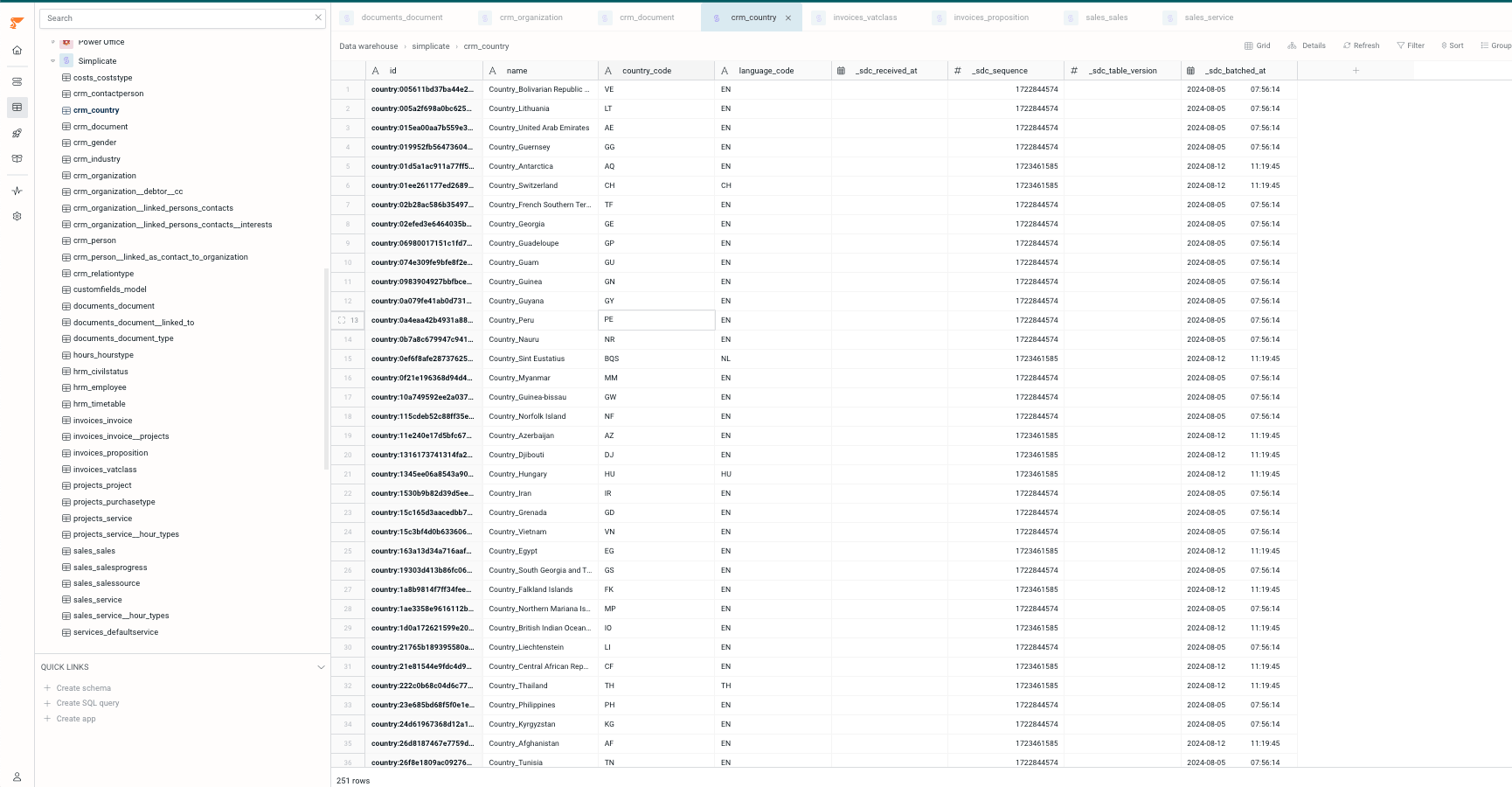
Task: Switch to Grid view
Action: tap(1258, 45)
